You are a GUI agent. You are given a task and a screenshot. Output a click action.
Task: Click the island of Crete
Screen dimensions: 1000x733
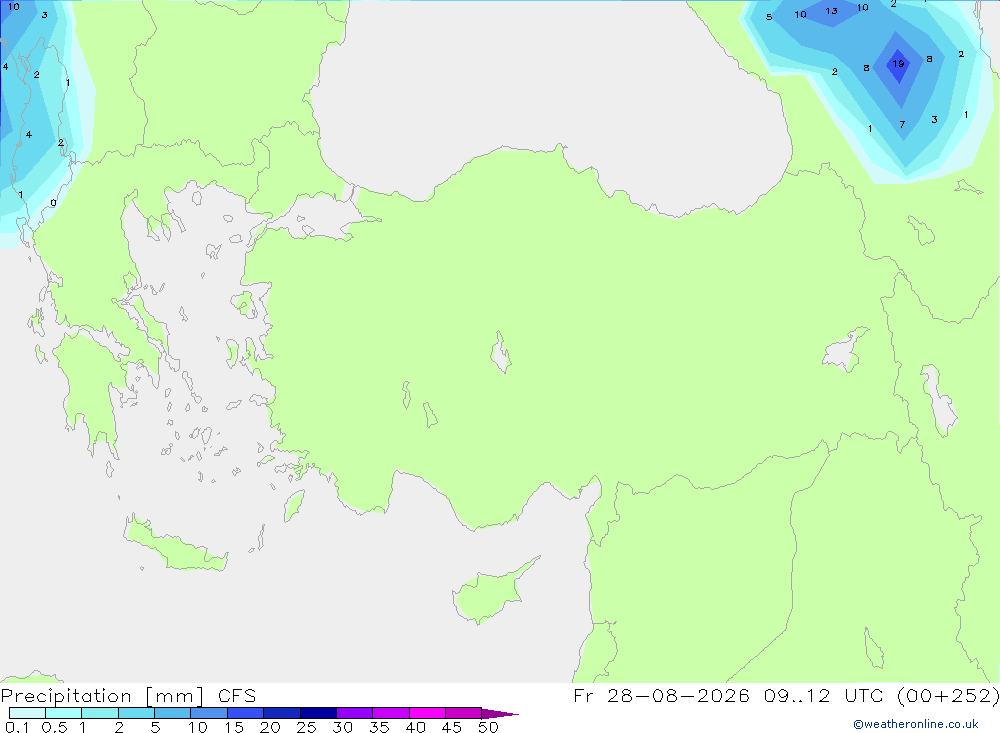(176, 544)
